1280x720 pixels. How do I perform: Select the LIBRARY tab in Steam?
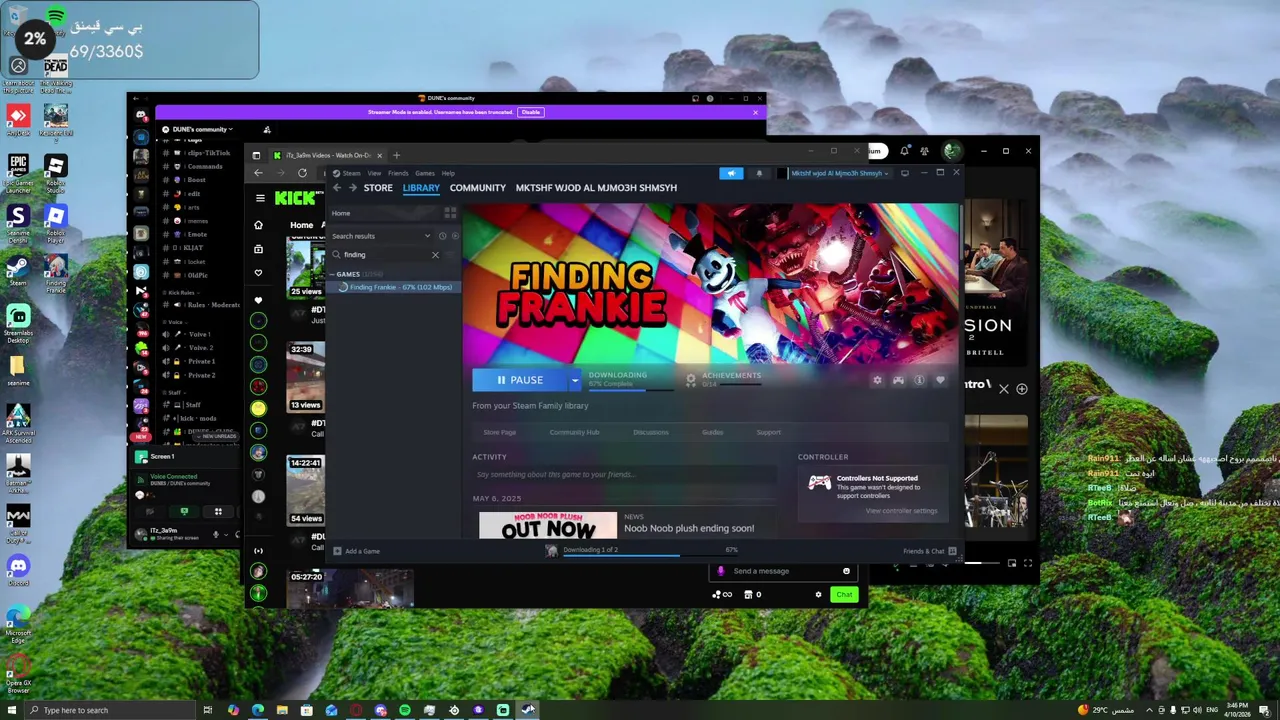pyautogui.click(x=421, y=188)
